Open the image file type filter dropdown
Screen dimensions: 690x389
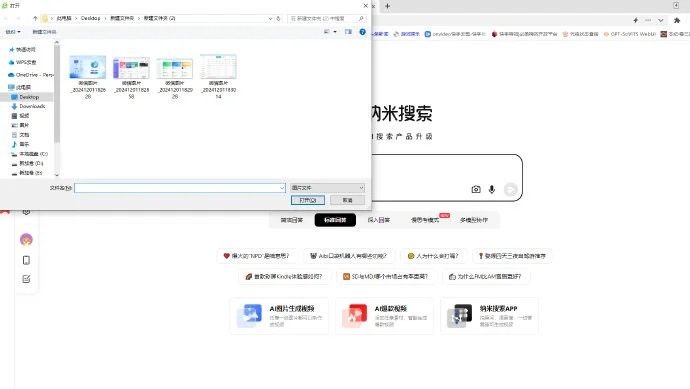(x=327, y=188)
